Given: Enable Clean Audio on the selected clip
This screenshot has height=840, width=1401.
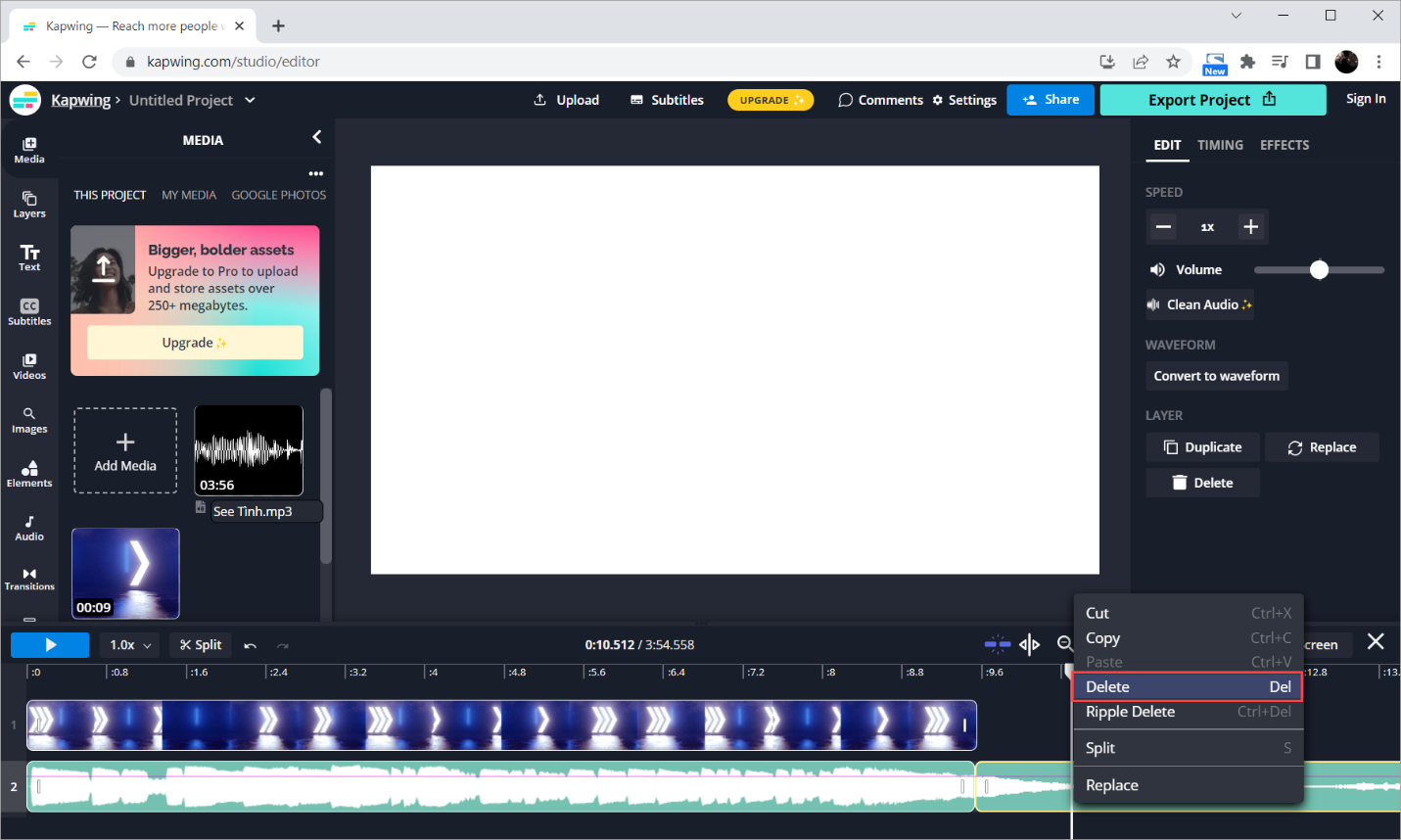Looking at the screenshot, I should pyautogui.click(x=1198, y=303).
